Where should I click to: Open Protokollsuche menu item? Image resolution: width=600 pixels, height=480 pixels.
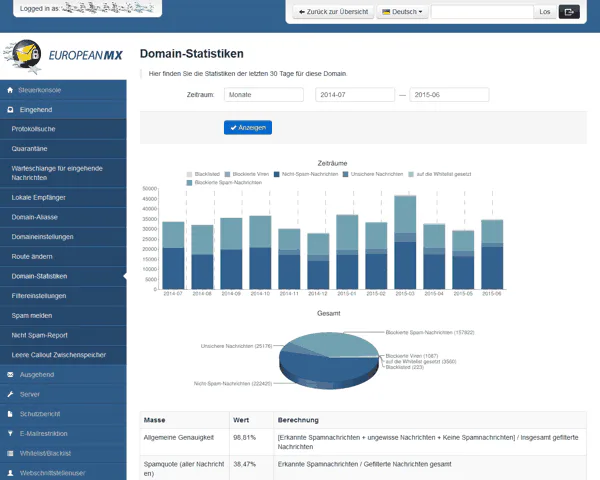(x=63, y=129)
